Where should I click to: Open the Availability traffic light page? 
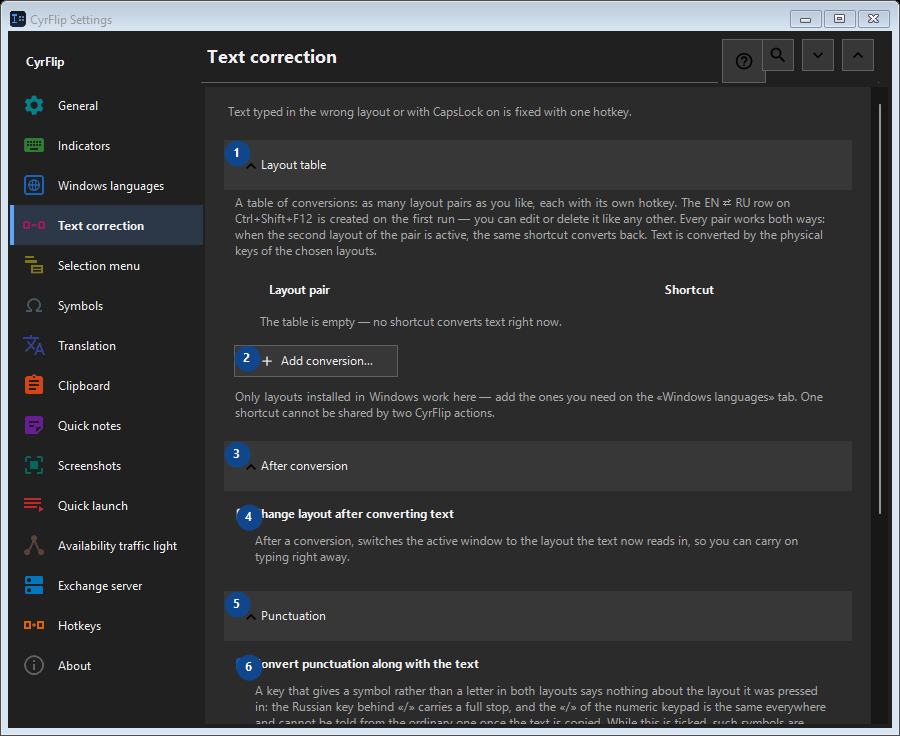tap(107, 546)
